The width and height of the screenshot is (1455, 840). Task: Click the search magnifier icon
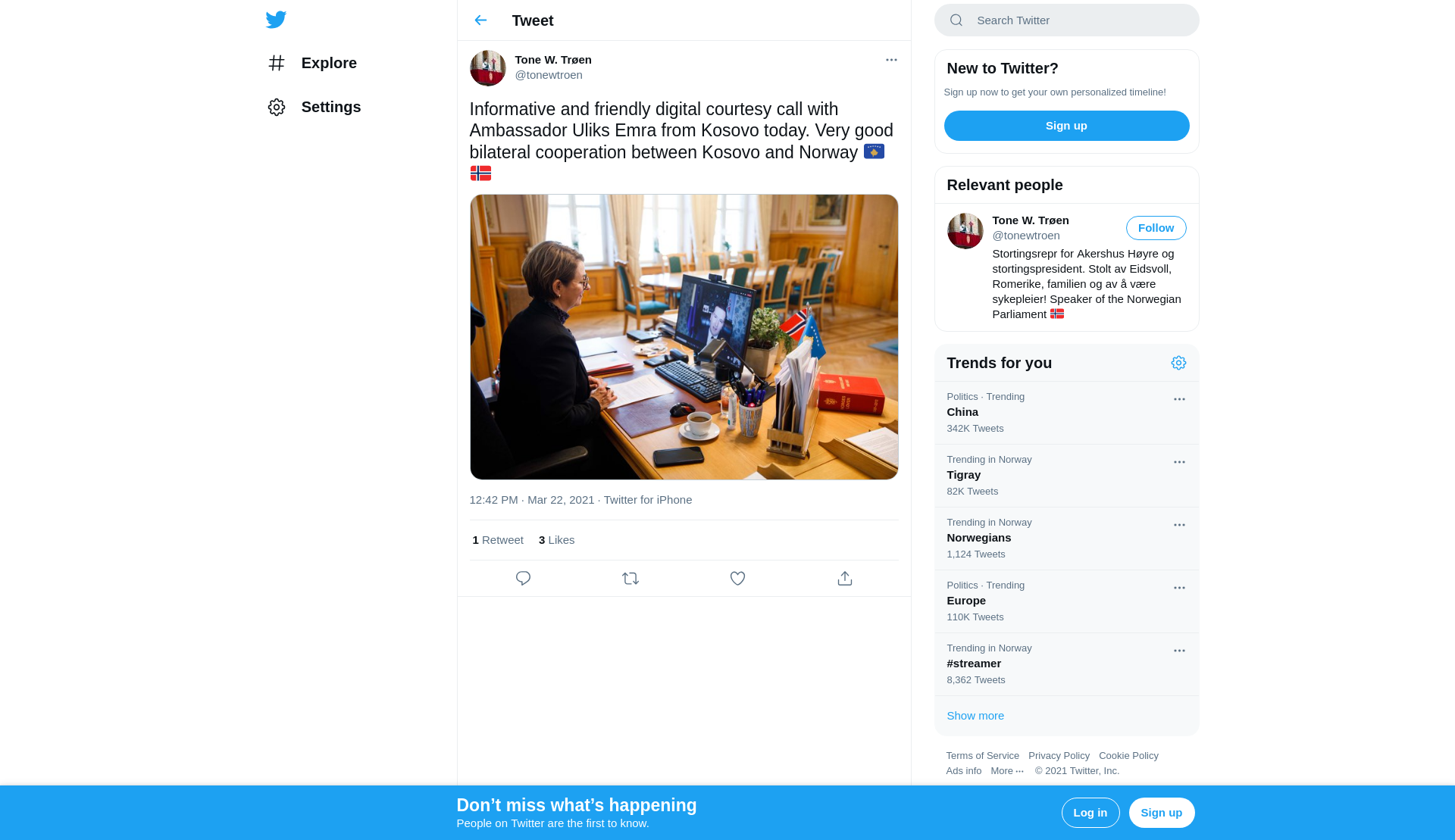(956, 20)
